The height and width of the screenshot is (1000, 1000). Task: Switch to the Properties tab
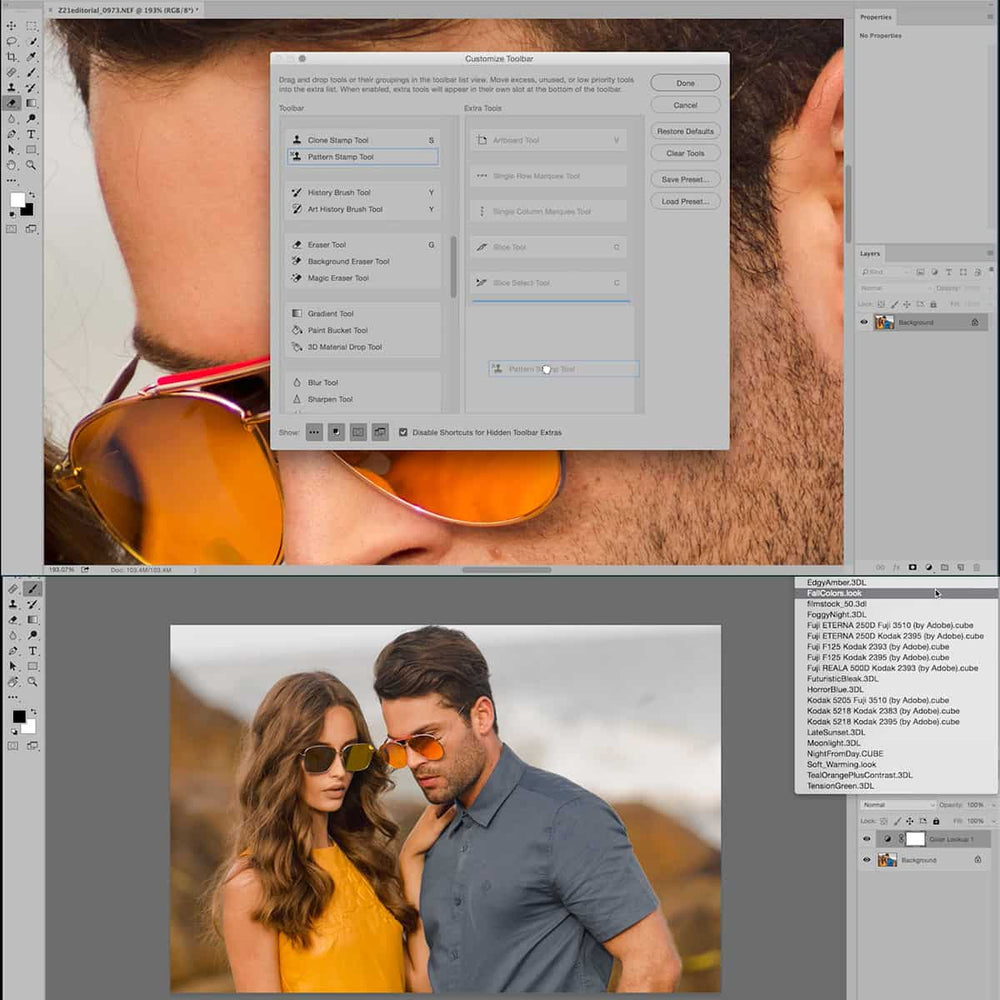coord(875,17)
